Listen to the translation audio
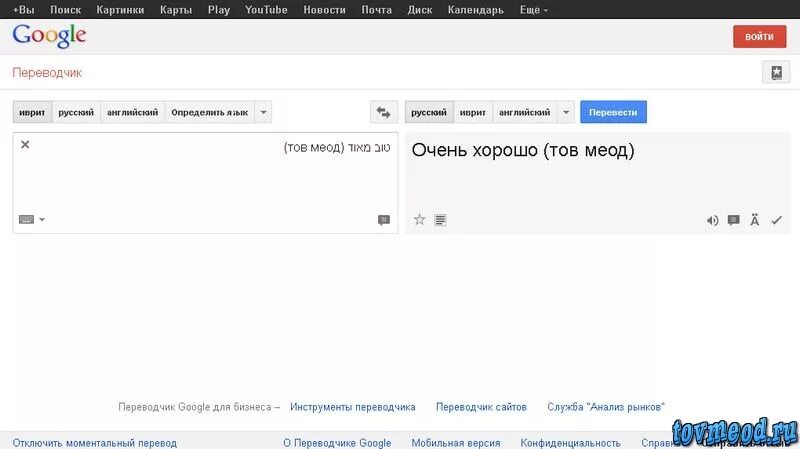The width and height of the screenshot is (800, 449). (x=712, y=220)
